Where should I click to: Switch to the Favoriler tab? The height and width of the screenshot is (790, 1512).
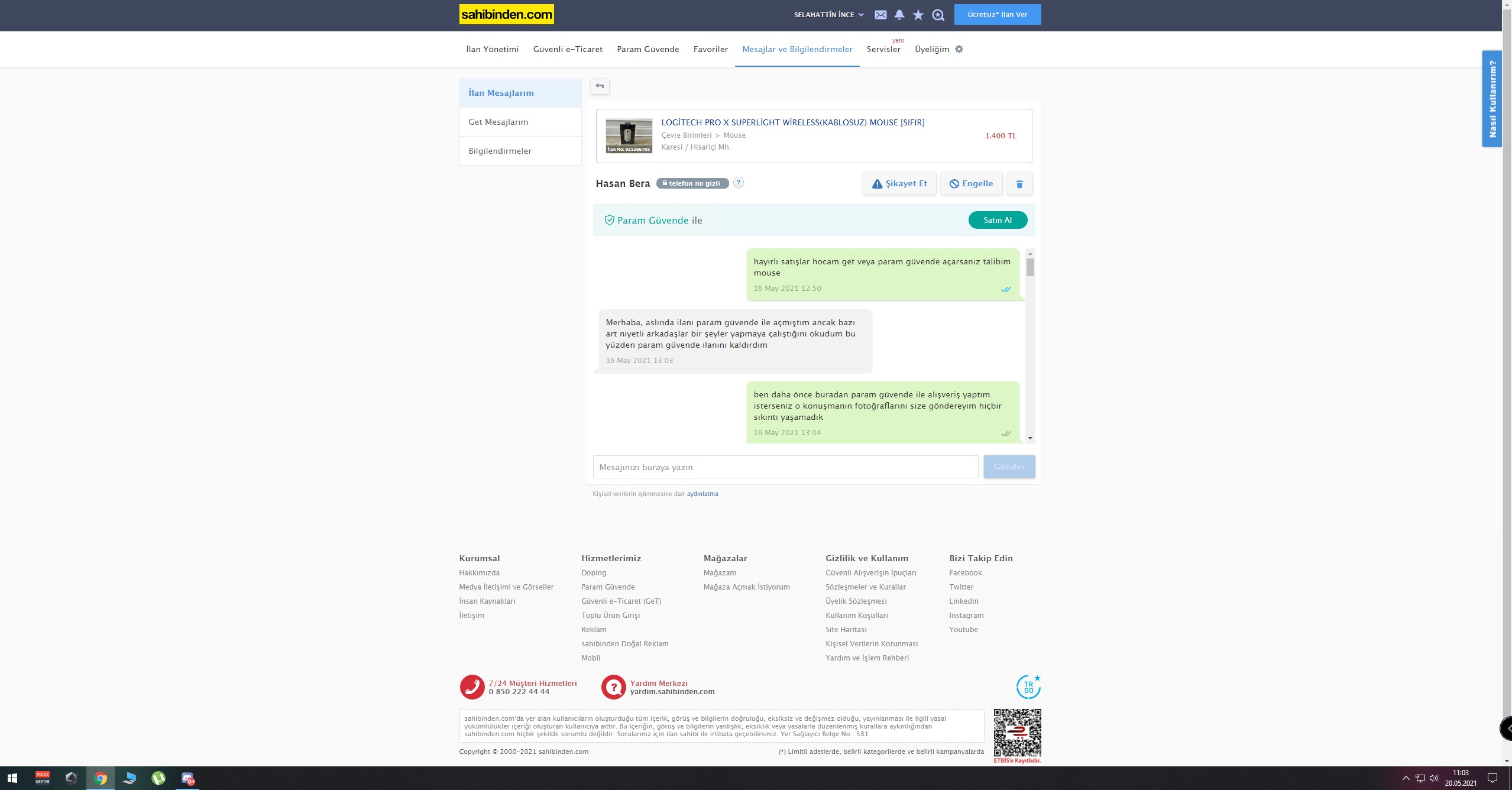tap(710, 49)
